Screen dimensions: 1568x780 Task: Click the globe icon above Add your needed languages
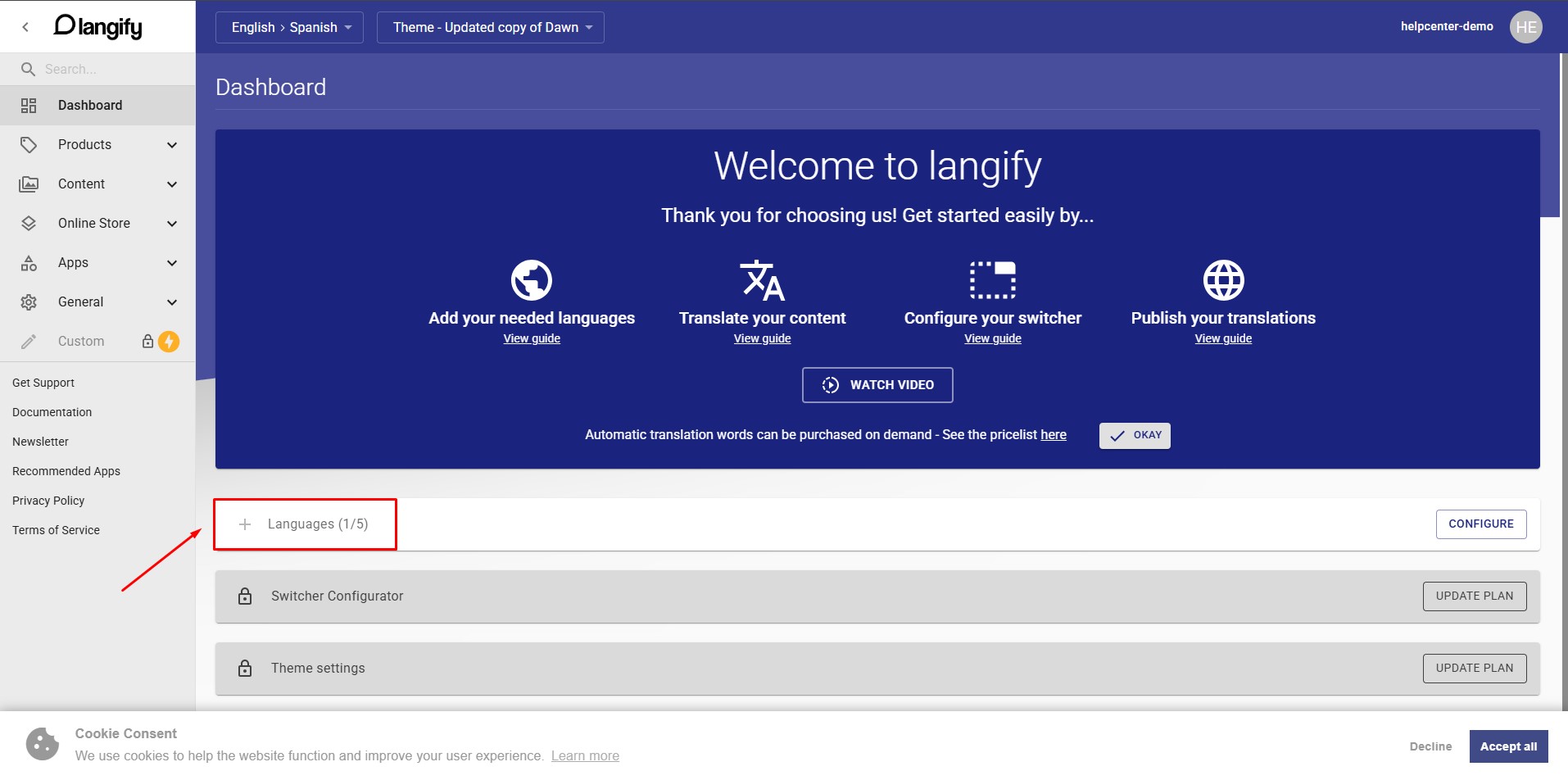531,279
